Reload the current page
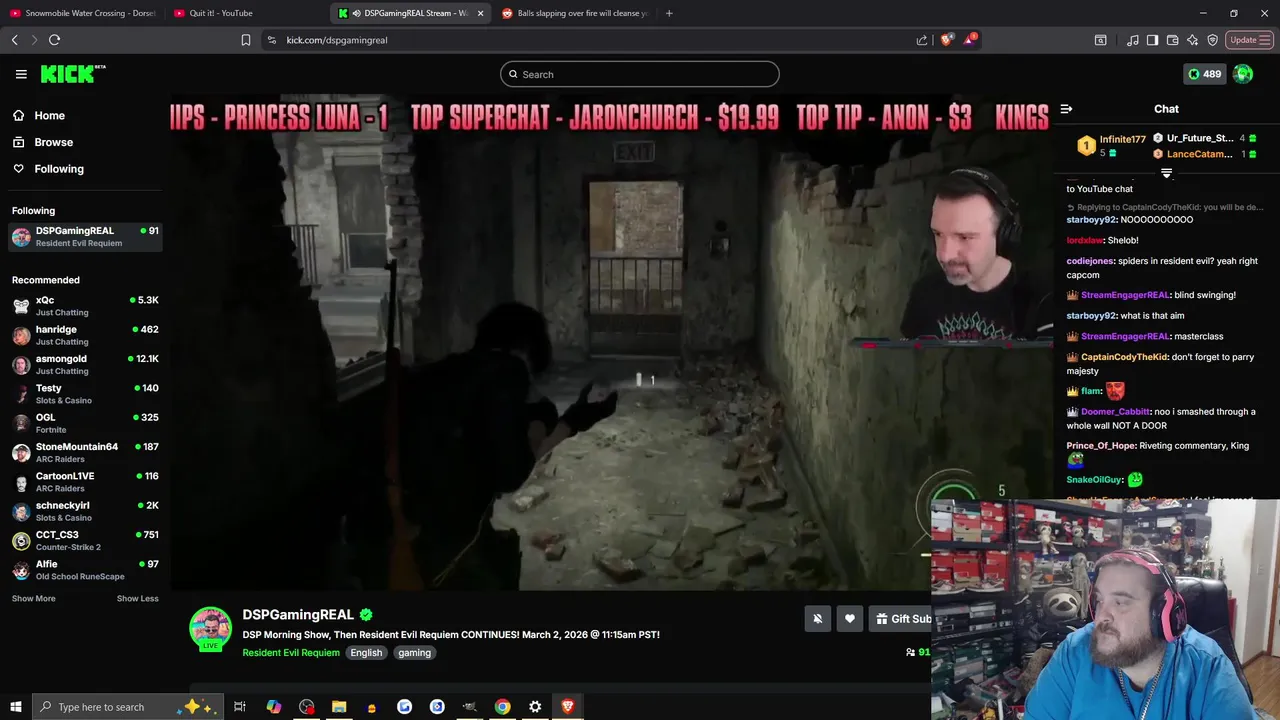Viewport: 1280px width, 720px height. (x=54, y=40)
